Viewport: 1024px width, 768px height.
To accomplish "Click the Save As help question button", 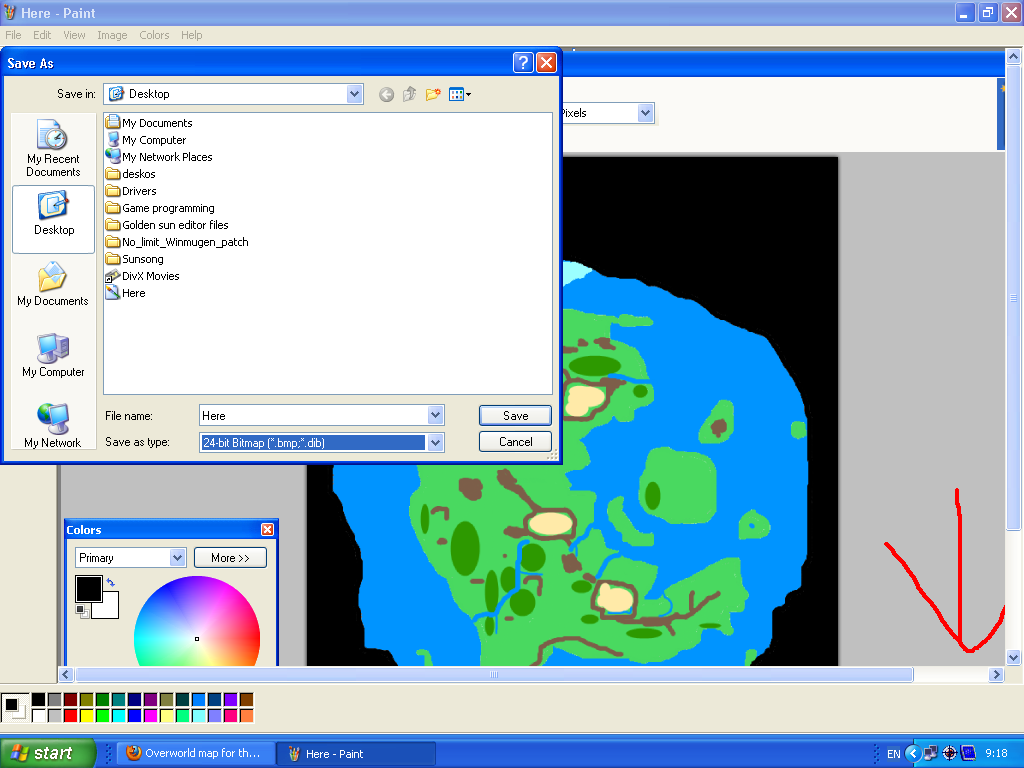I will click(523, 63).
